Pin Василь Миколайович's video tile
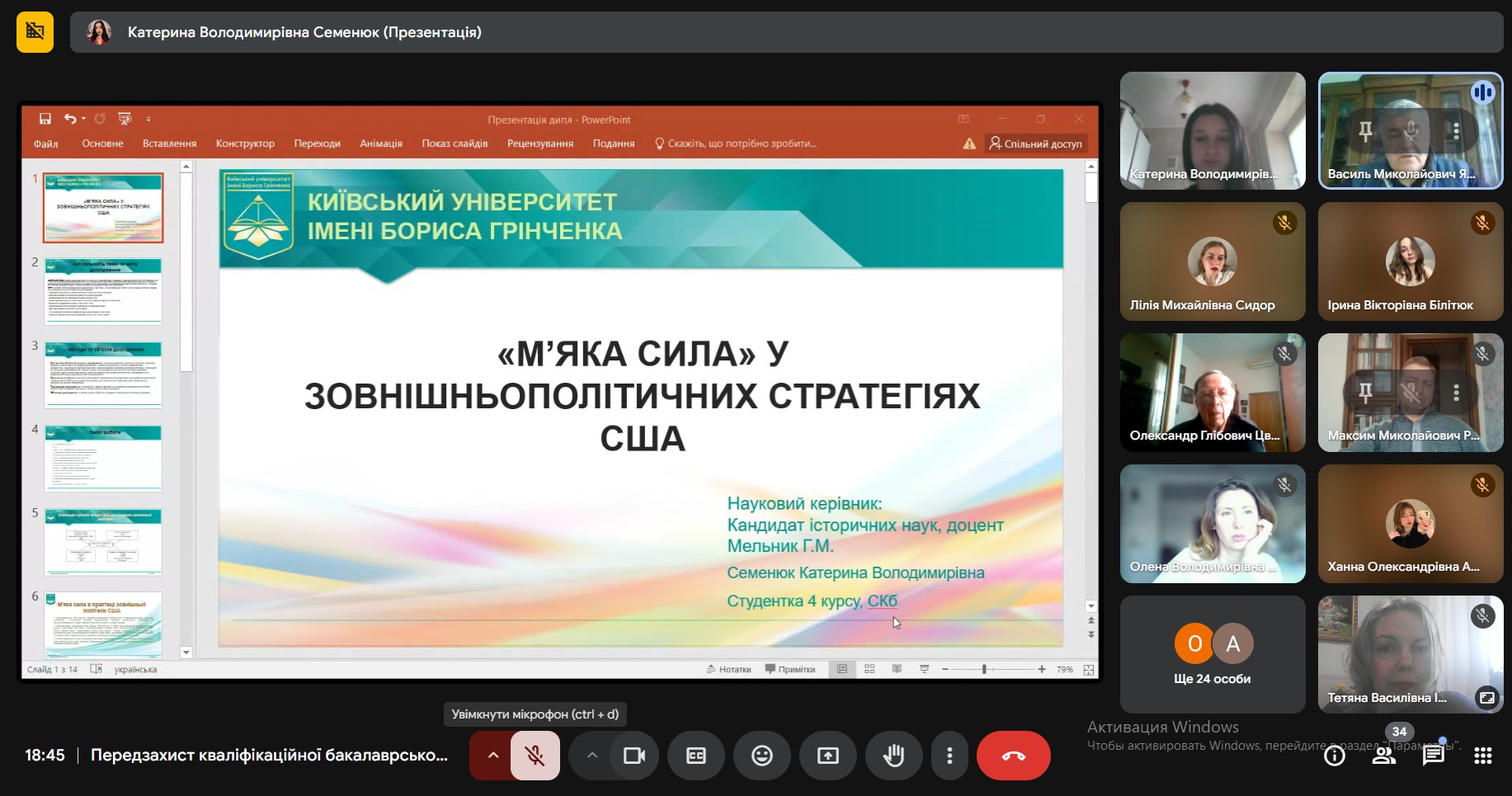The height and width of the screenshot is (796, 1512). [1366, 130]
